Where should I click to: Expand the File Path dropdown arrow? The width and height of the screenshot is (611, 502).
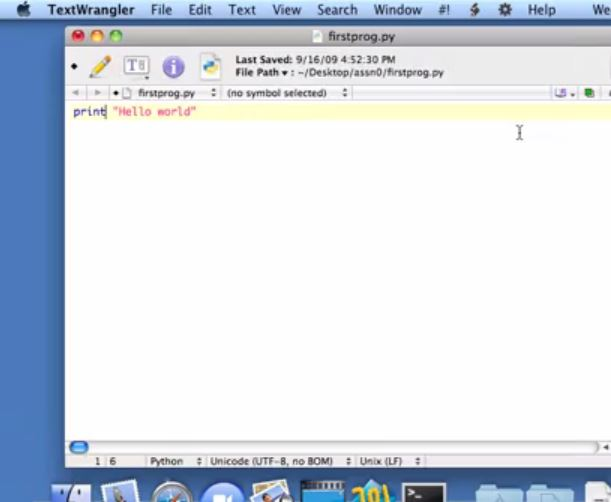coord(285,73)
